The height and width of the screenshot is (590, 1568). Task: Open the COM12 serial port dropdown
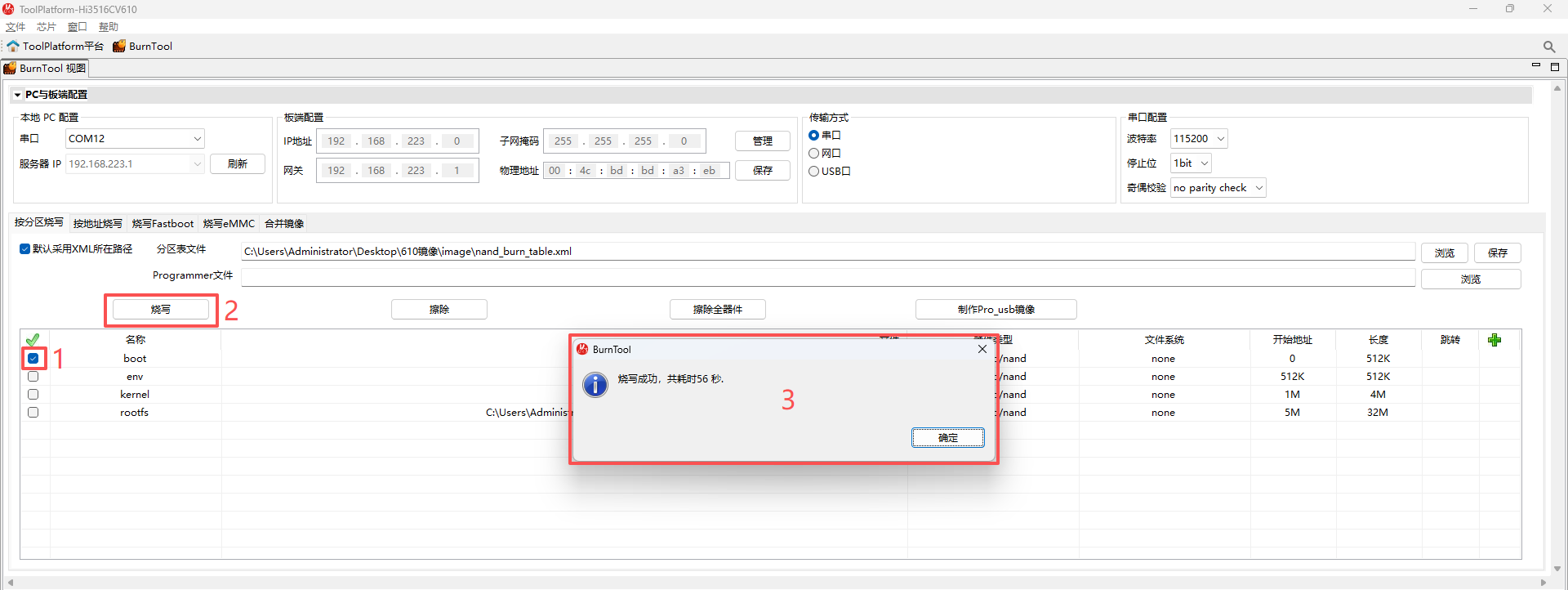click(135, 138)
